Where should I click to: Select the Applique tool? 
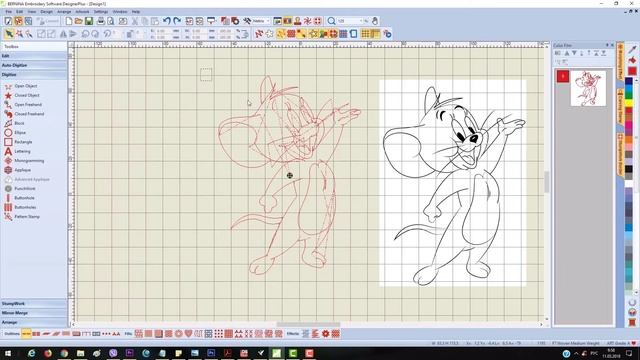[17, 170]
